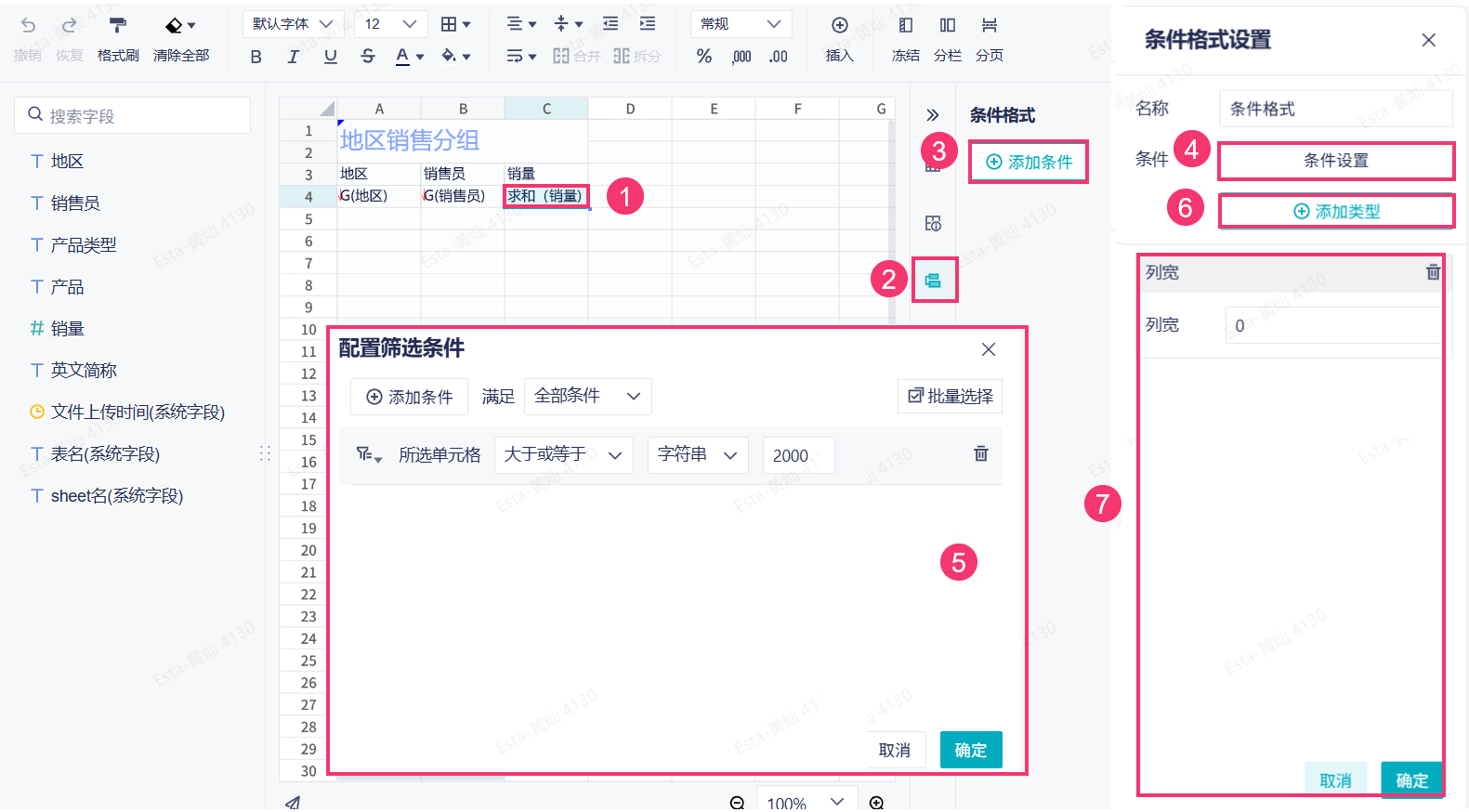Delete the filter condition row with trash icon
The height and width of the screenshot is (812, 1469).
click(x=981, y=453)
